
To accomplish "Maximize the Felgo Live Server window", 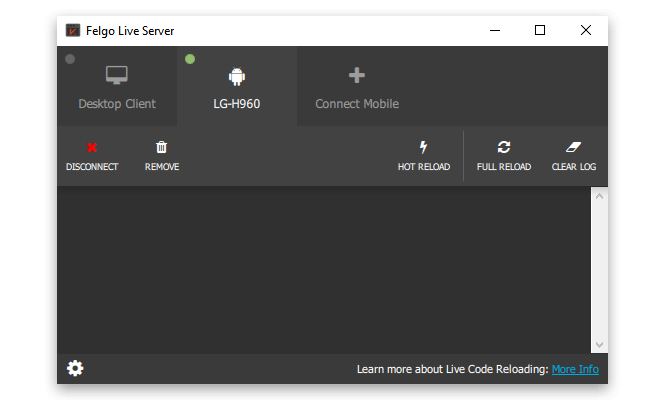I will pyautogui.click(x=540, y=30).
